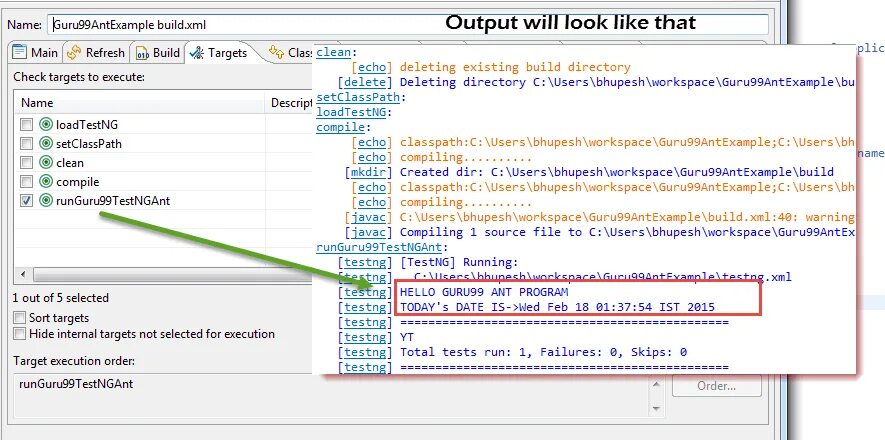Click the down arrow of execution order scrollbar

click(655, 408)
